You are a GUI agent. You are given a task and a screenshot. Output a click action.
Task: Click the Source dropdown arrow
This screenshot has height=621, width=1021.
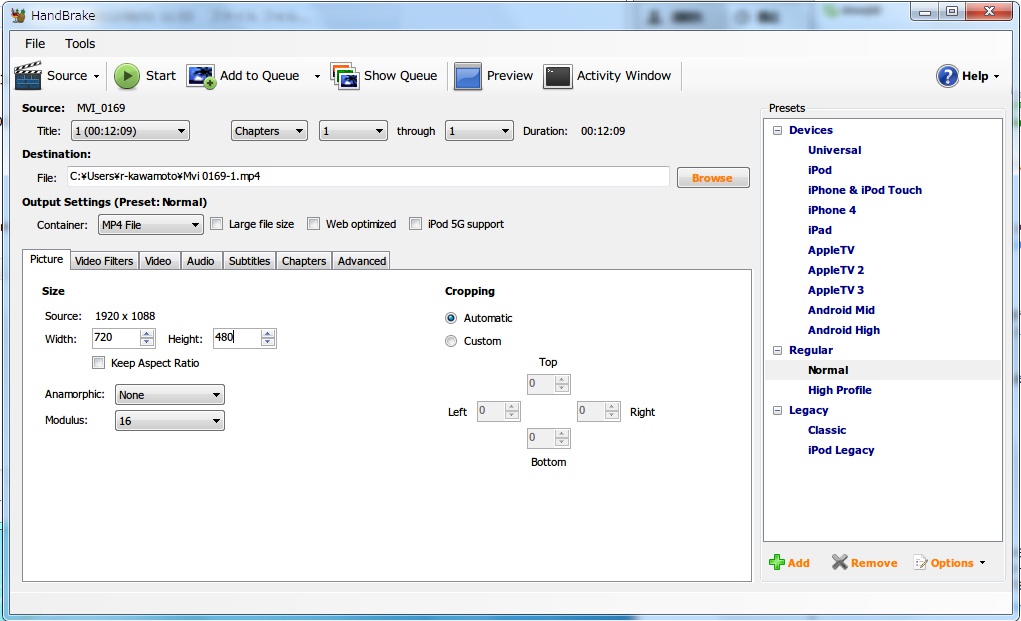[96, 76]
